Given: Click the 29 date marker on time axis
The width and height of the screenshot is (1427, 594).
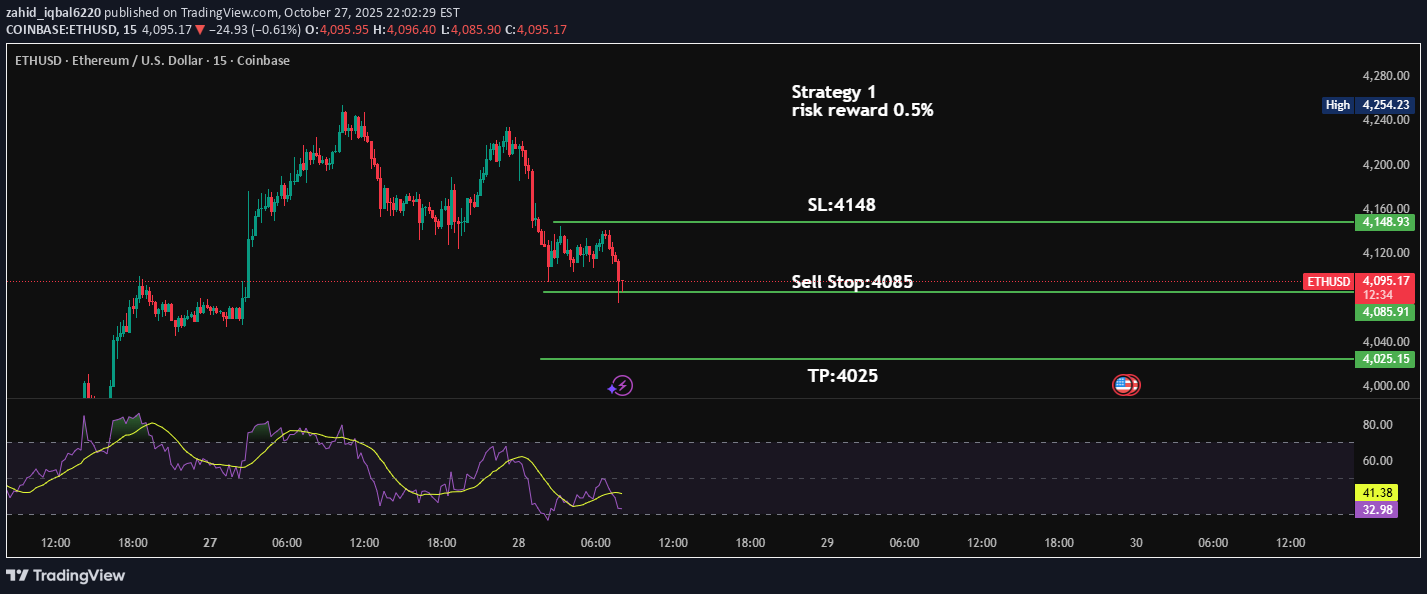Looking at the screenshot, I should (x=827, y=543).
